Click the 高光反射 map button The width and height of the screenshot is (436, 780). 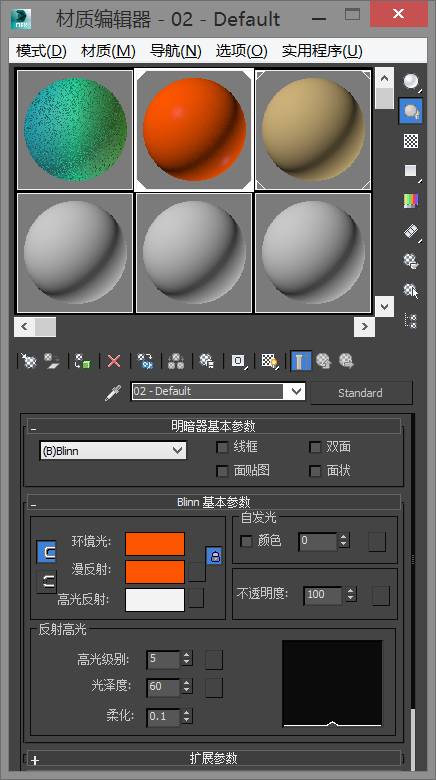tap(197, 598)
